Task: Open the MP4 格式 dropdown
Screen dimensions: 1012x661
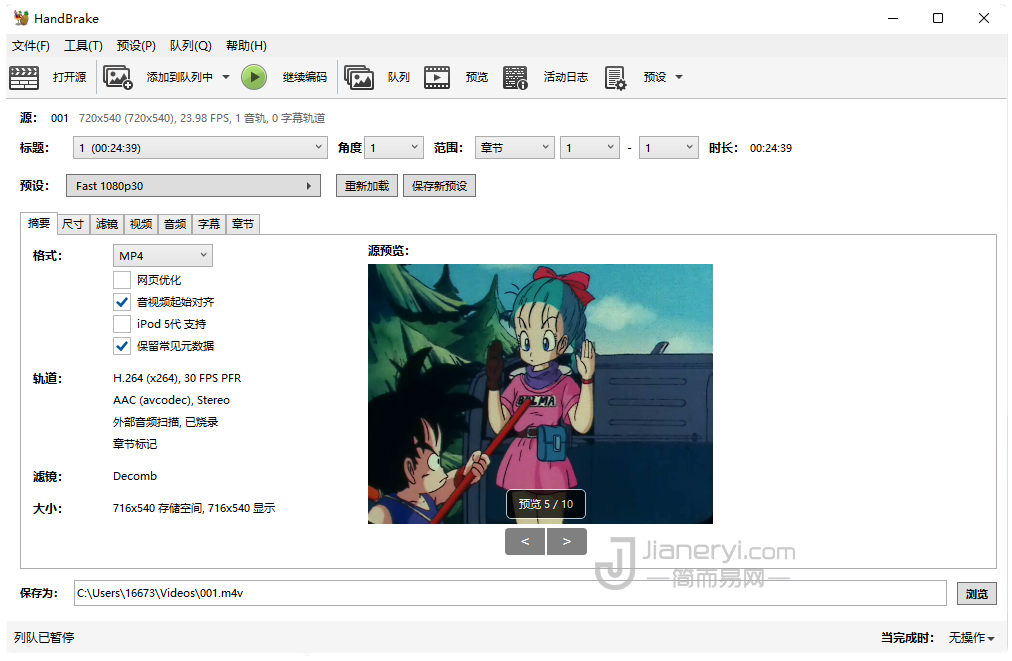Action: coord(163,256)
